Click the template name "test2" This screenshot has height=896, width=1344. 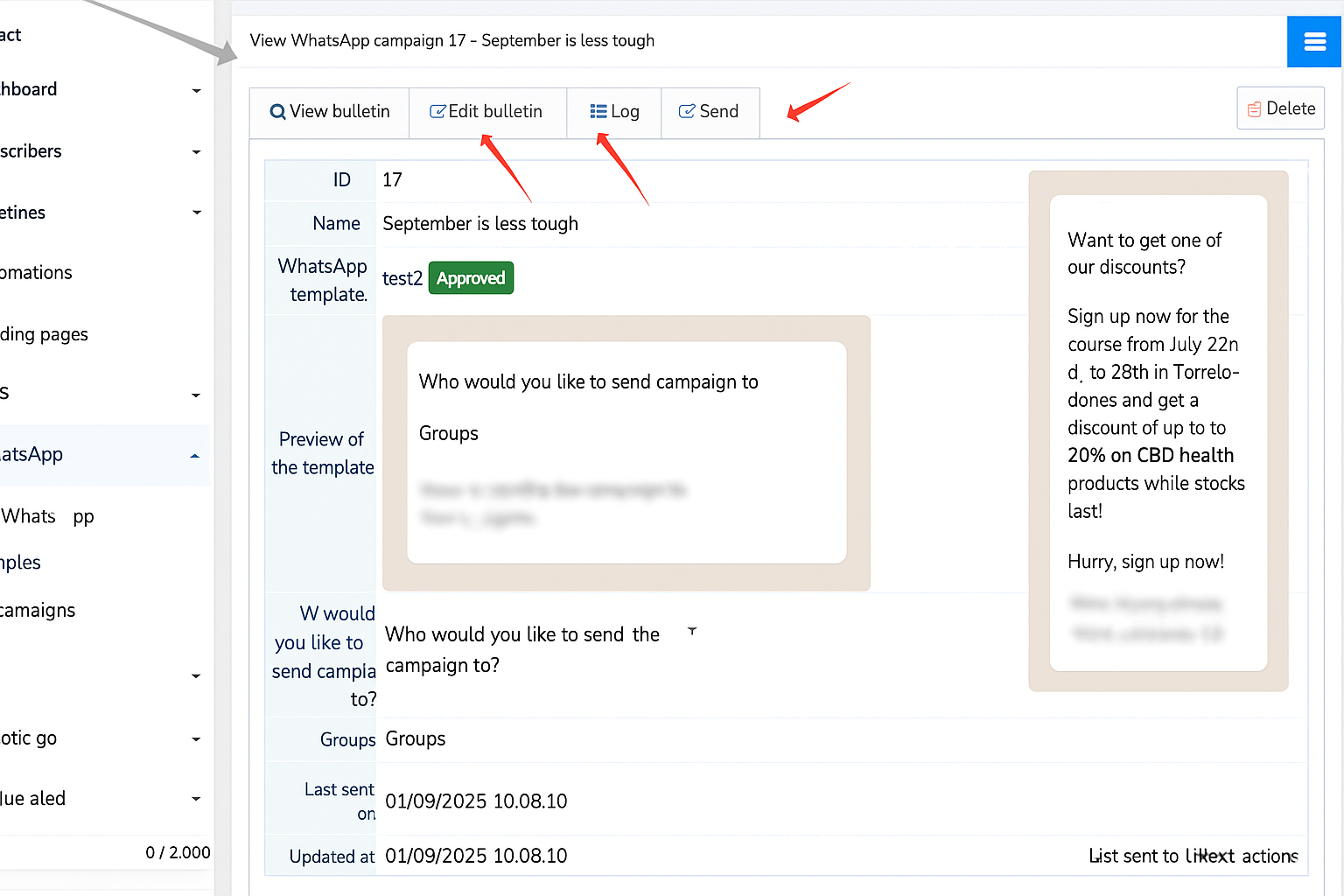402,278
